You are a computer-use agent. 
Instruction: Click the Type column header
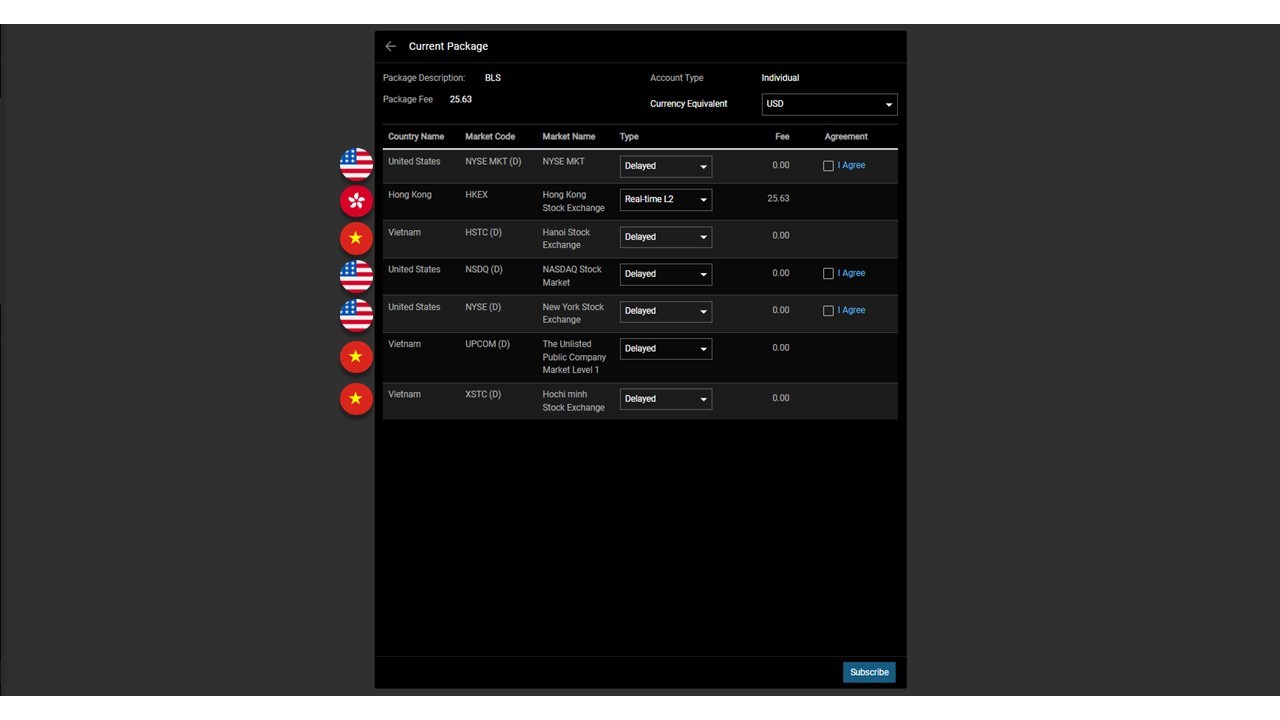629,137
